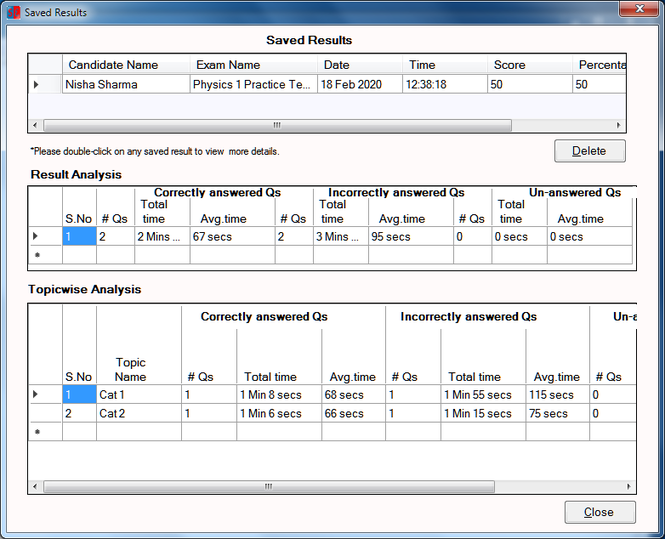Click the Saved Results horizontal scrollbar thumb

[277, 125]
